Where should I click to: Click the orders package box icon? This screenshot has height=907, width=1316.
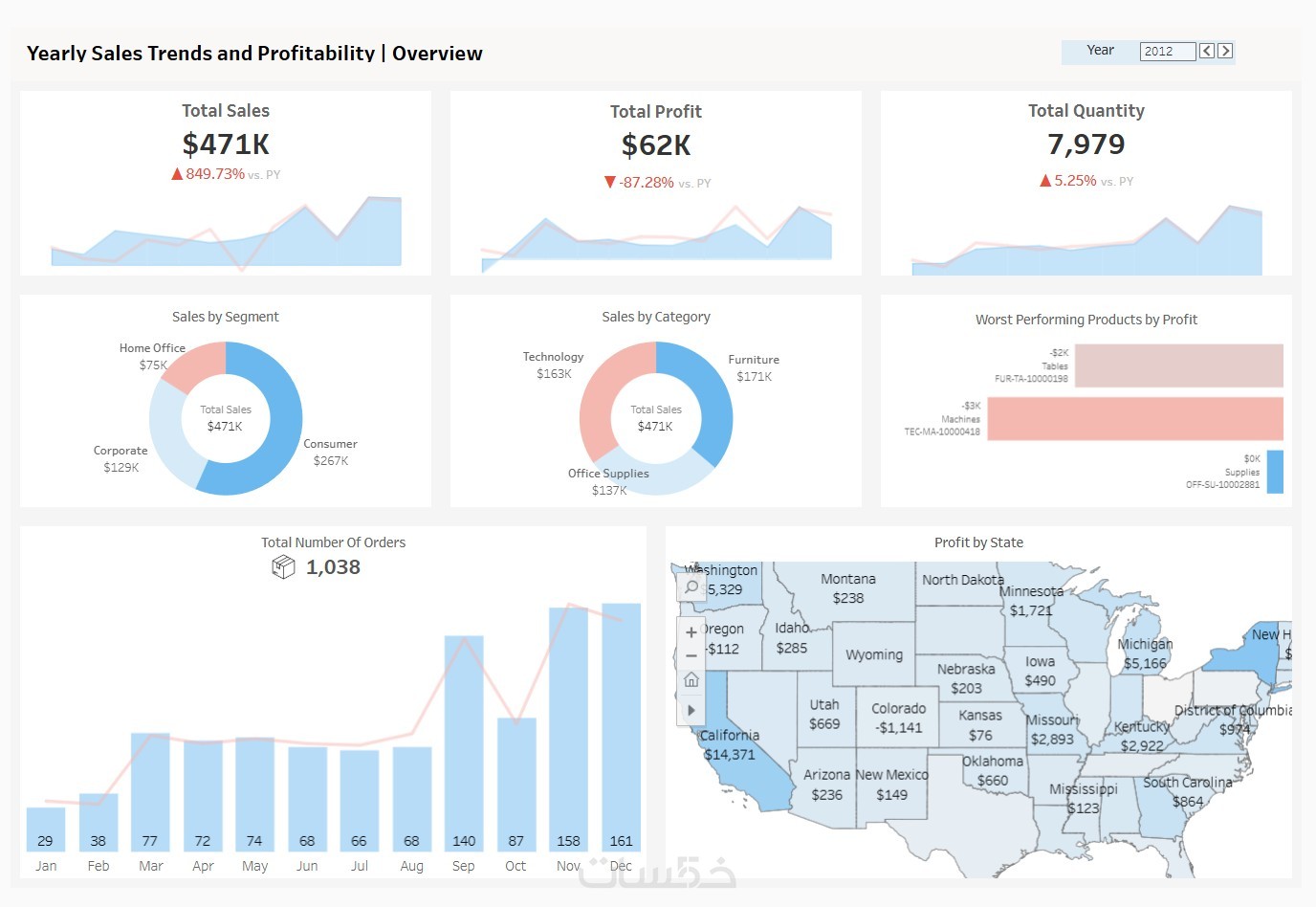[283, 567]
